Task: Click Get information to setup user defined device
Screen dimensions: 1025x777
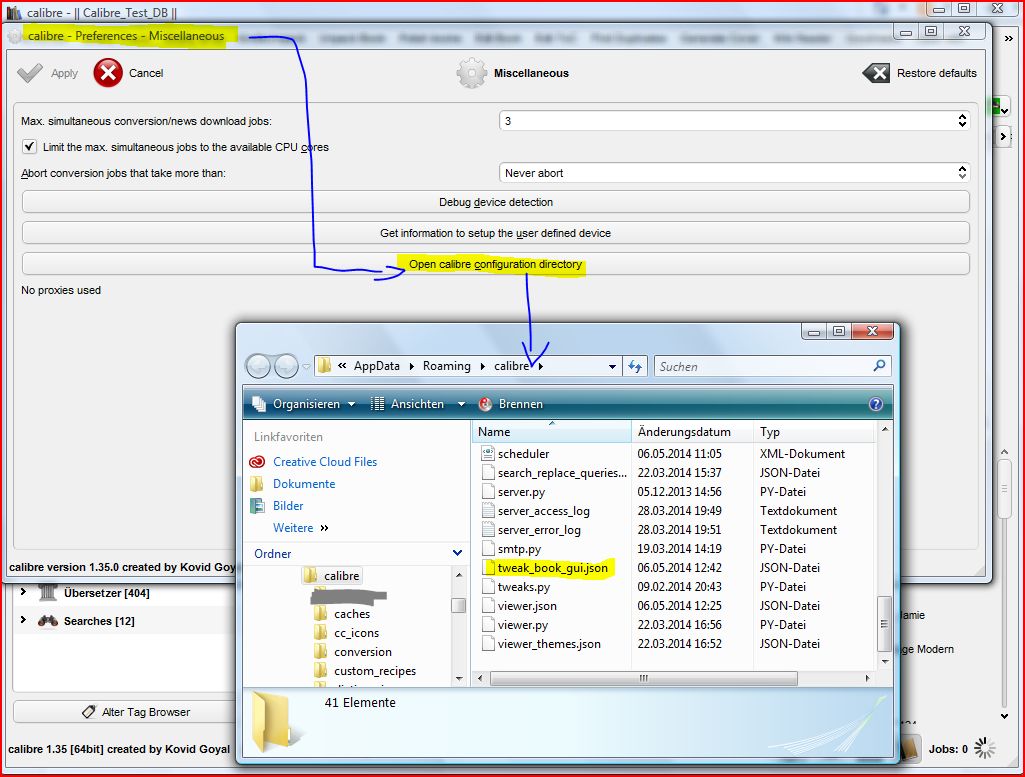Action: point(496,233)
